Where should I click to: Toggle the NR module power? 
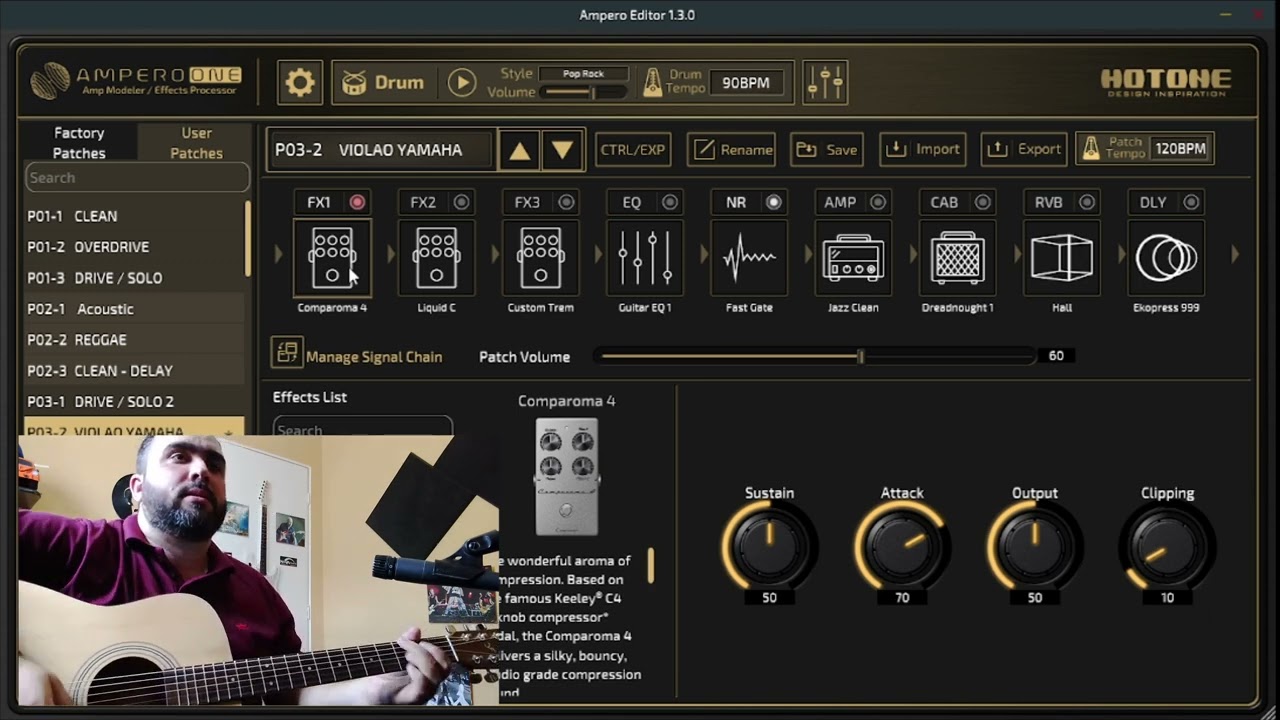tap(774, 202)
